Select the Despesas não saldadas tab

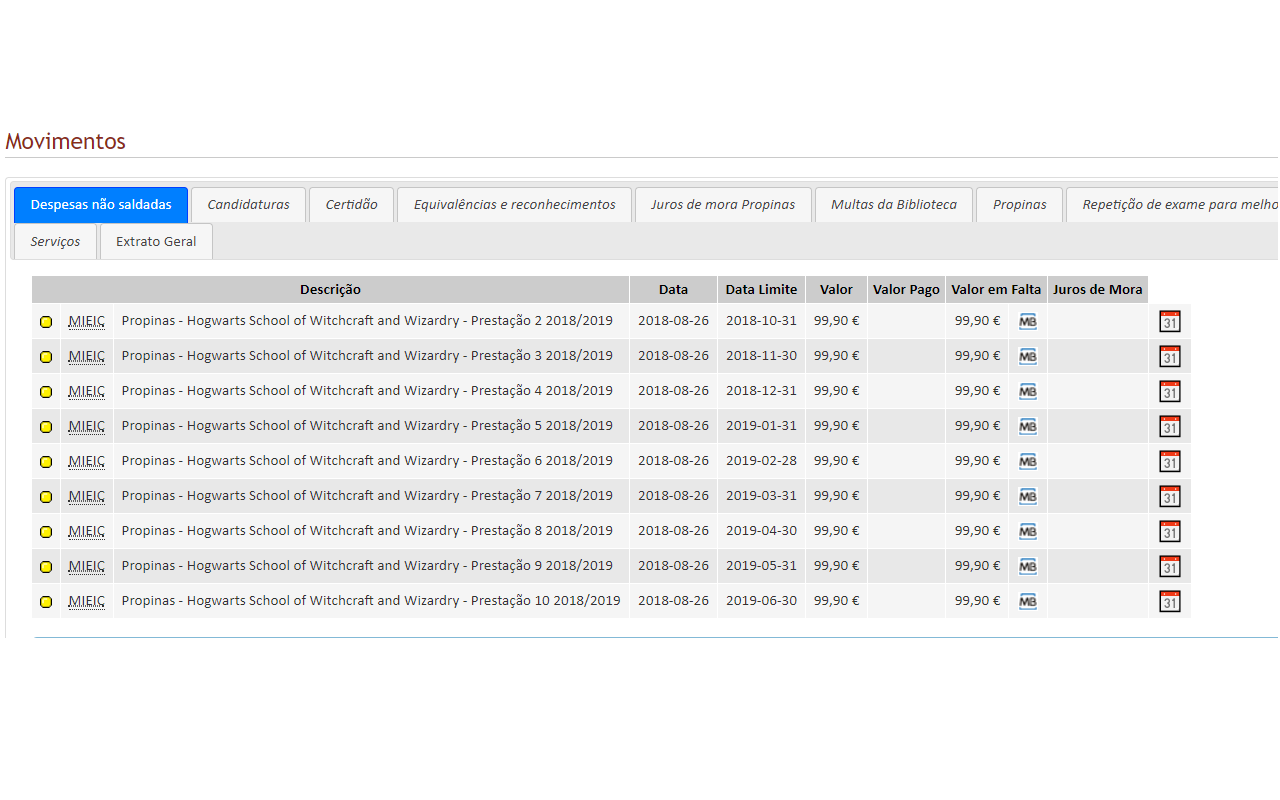pos(101,205)
